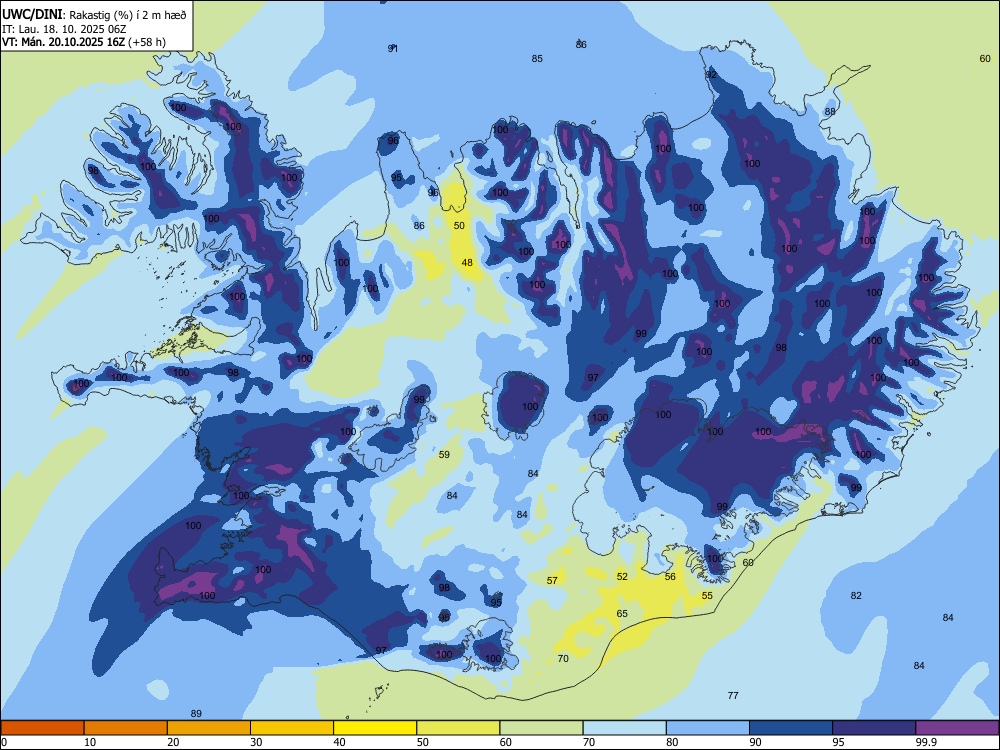This screenshot has height=750, width=1000.
Task: Click the orange 10–20 legend swatch
Action: (x=126, y=728)
